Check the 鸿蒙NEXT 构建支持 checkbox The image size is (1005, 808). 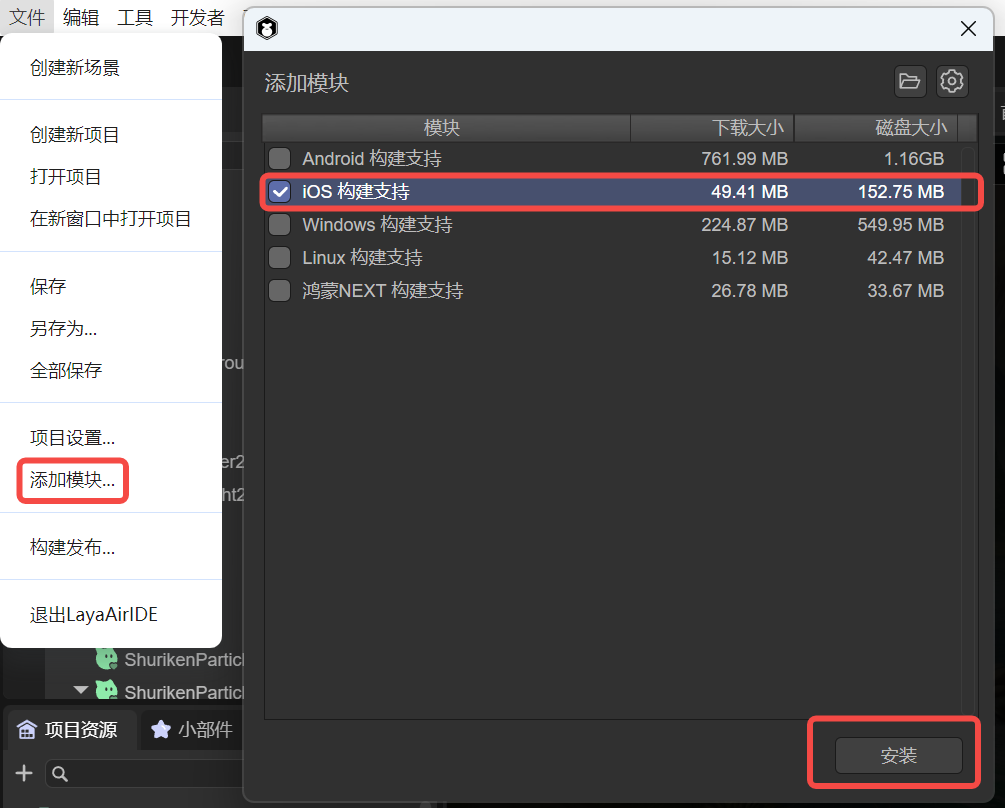[x=280, y=291]
